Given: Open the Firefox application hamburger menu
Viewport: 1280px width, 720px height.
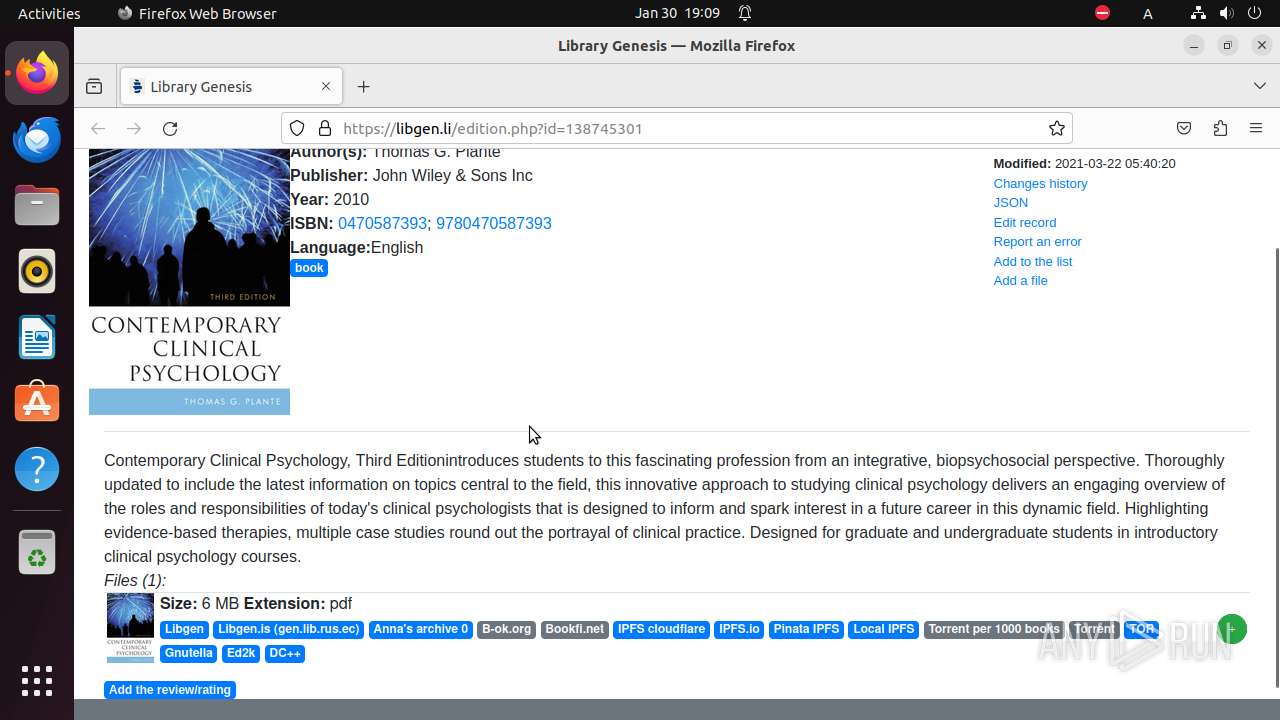Looking at the screenshot, I should pyautogui.click(x=1256, y=128).
